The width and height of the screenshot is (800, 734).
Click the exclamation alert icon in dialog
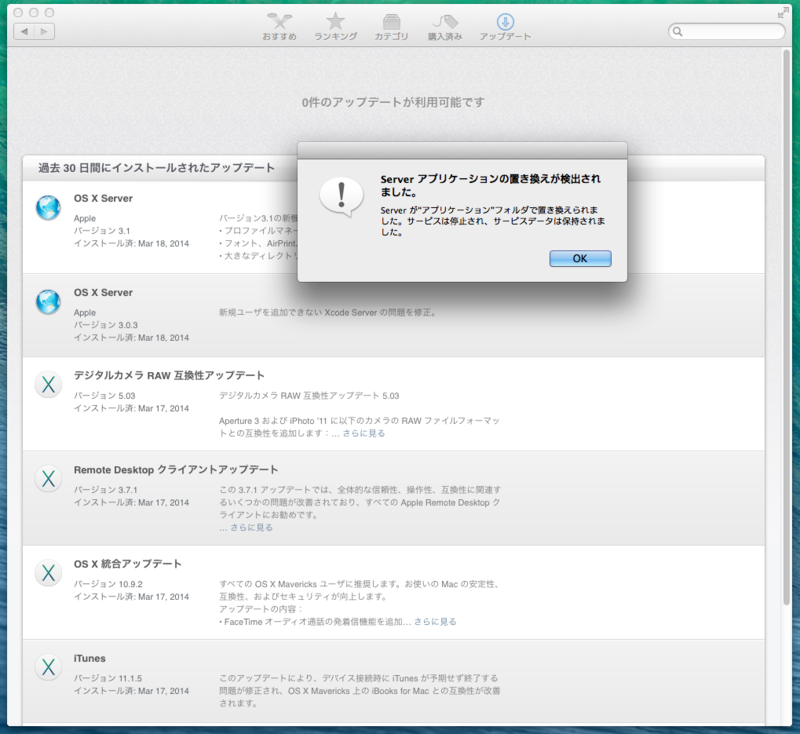341,197
